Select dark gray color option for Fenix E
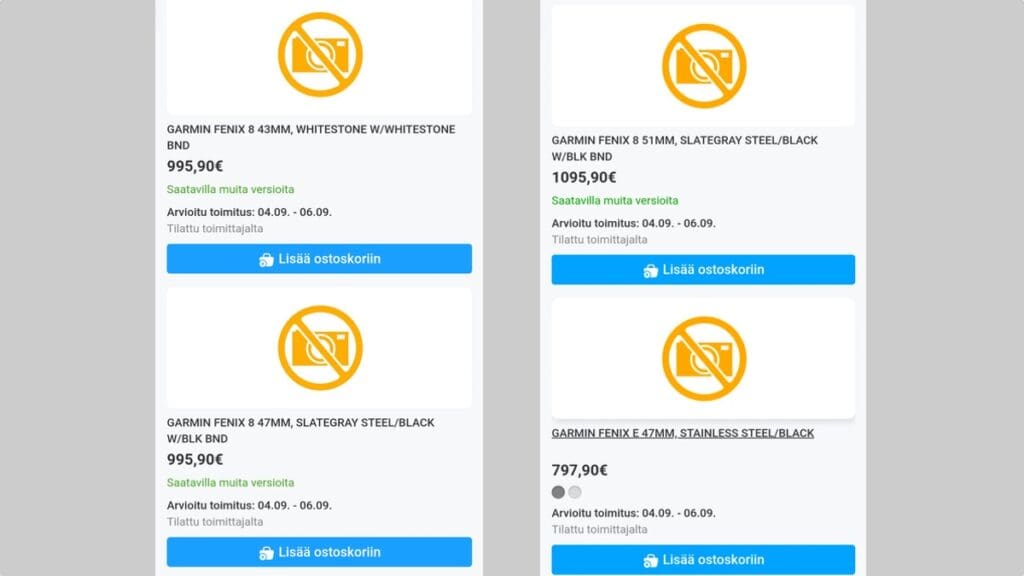The height and width of the screenshot is (576, 1024). point(558,492)
